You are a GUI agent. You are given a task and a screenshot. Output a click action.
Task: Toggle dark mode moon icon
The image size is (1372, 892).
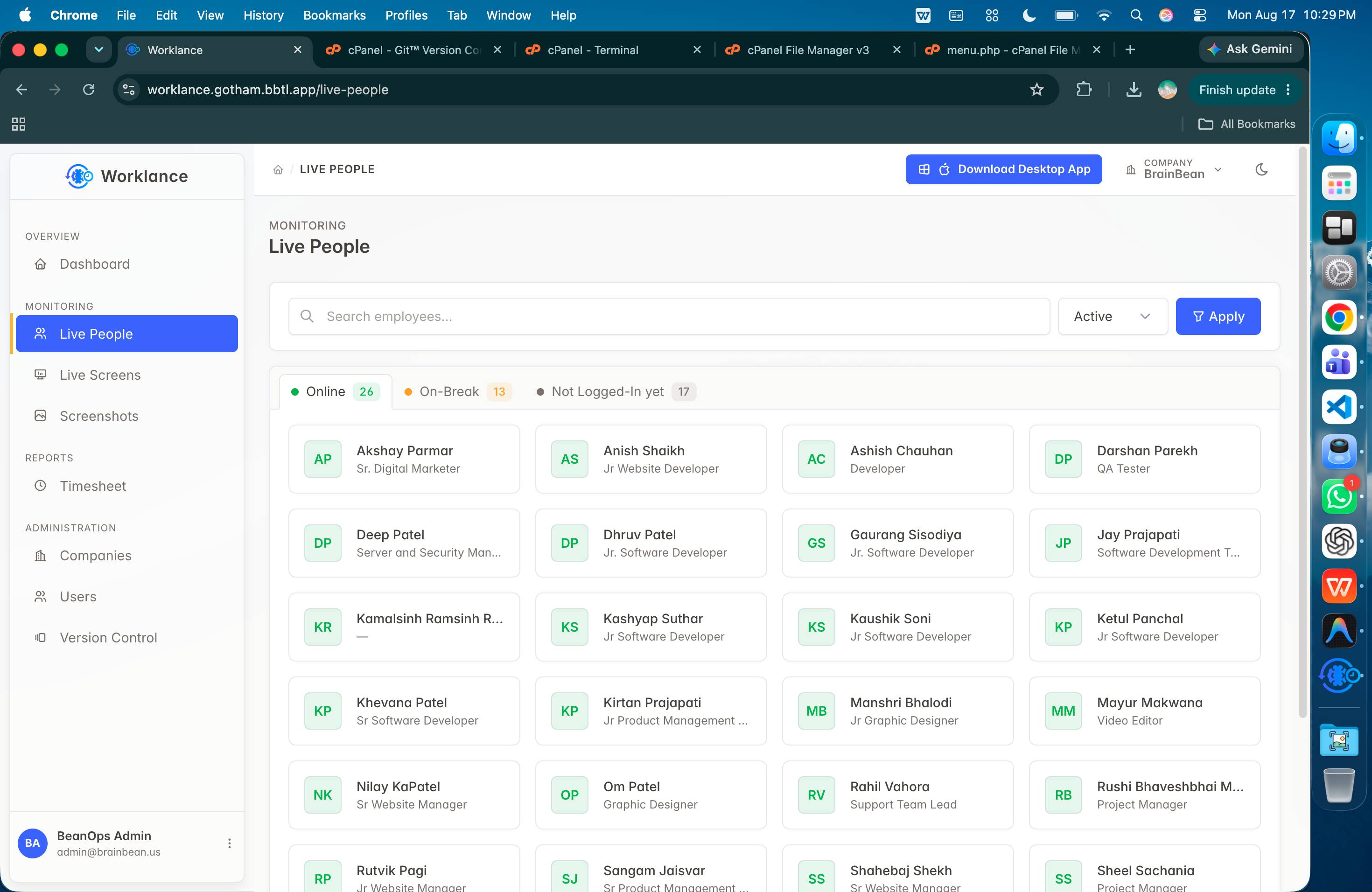coord(1261,169)
